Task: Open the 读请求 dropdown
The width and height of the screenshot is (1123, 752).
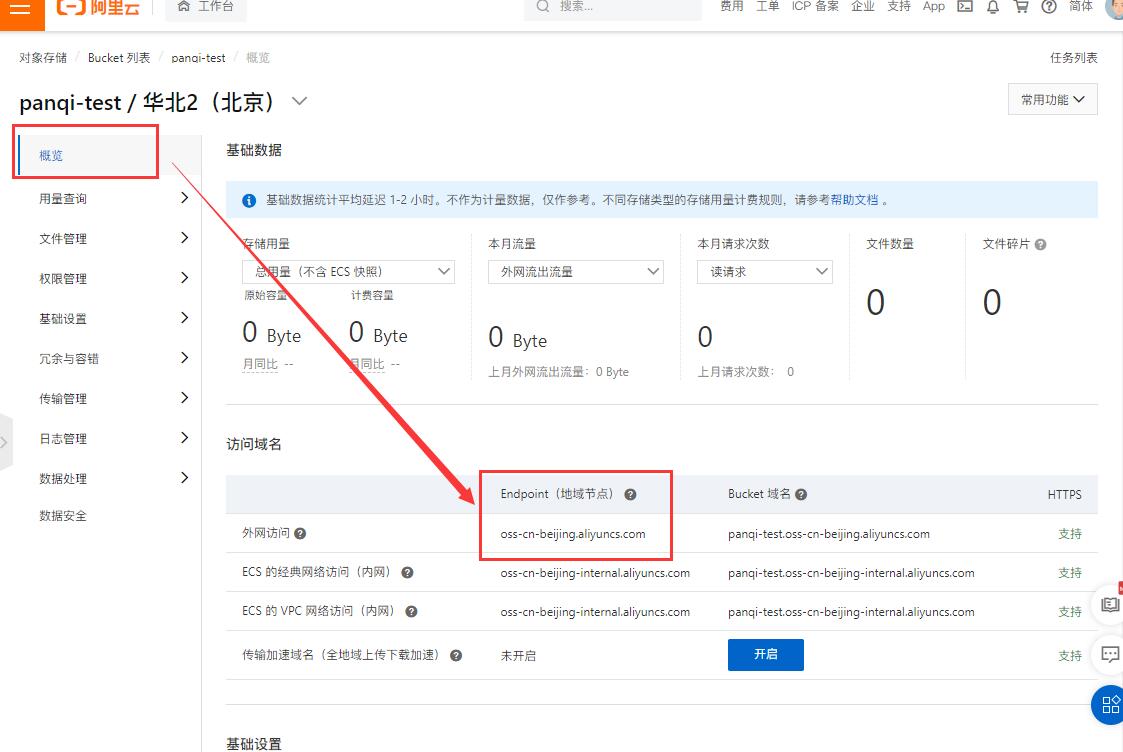Action: [765, 271]
